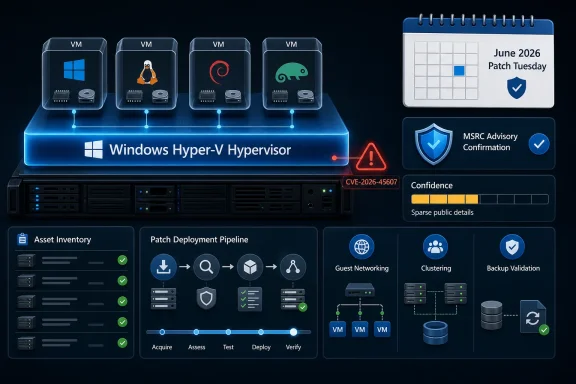576x384 pixels.
Task: Click the server stack below the download icon
Action: coord(163,298)
